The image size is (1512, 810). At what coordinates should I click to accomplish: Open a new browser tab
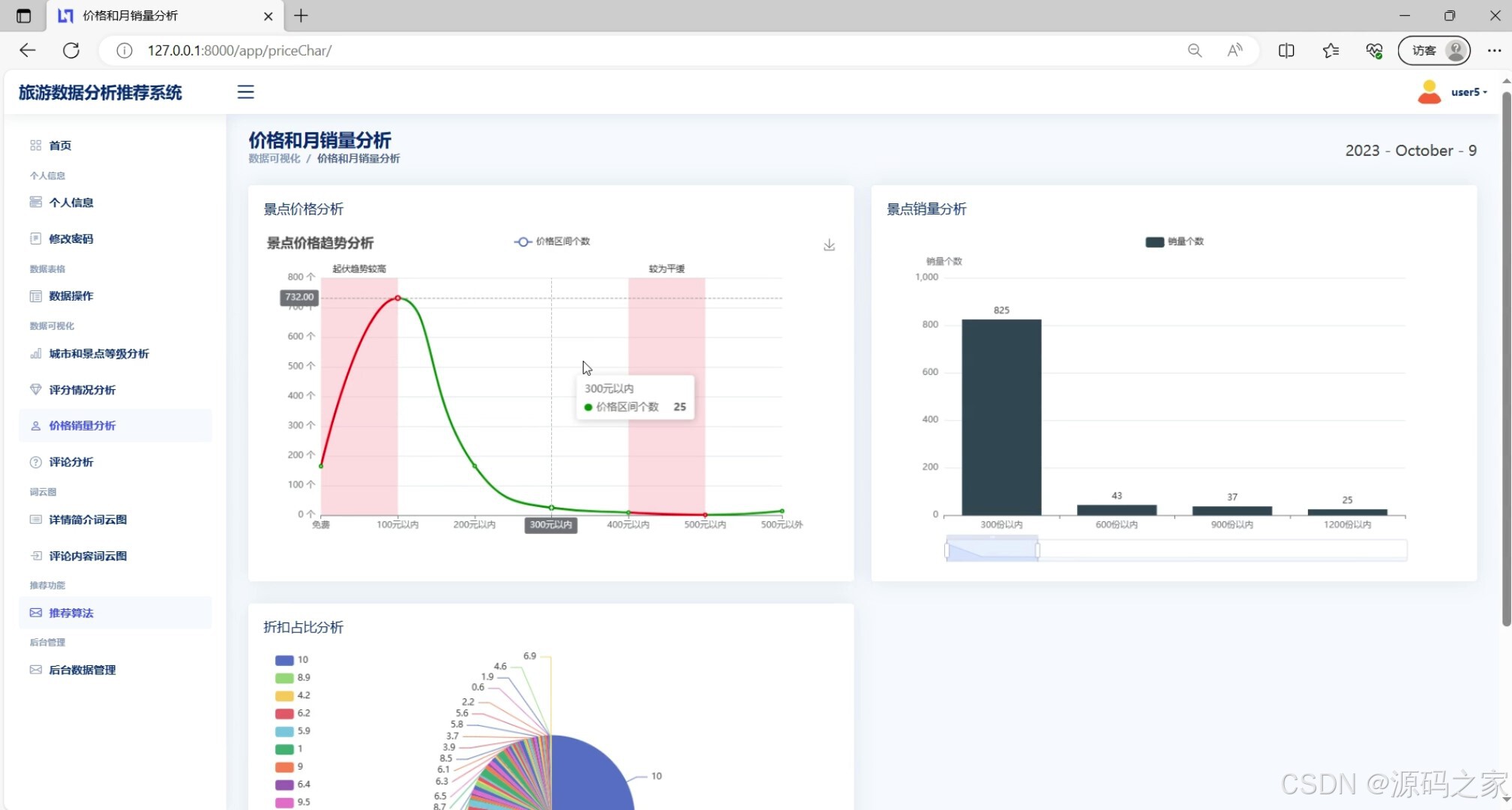point(301,16)
